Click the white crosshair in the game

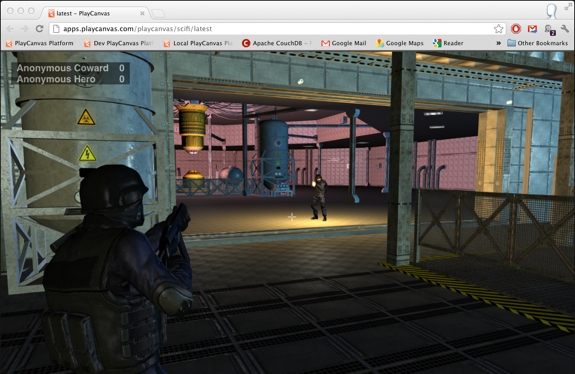coord(292,217)
